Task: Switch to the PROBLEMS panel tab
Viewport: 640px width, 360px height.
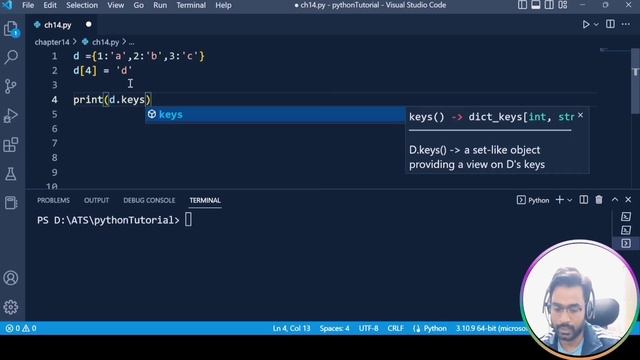Action: click(53, 200)
